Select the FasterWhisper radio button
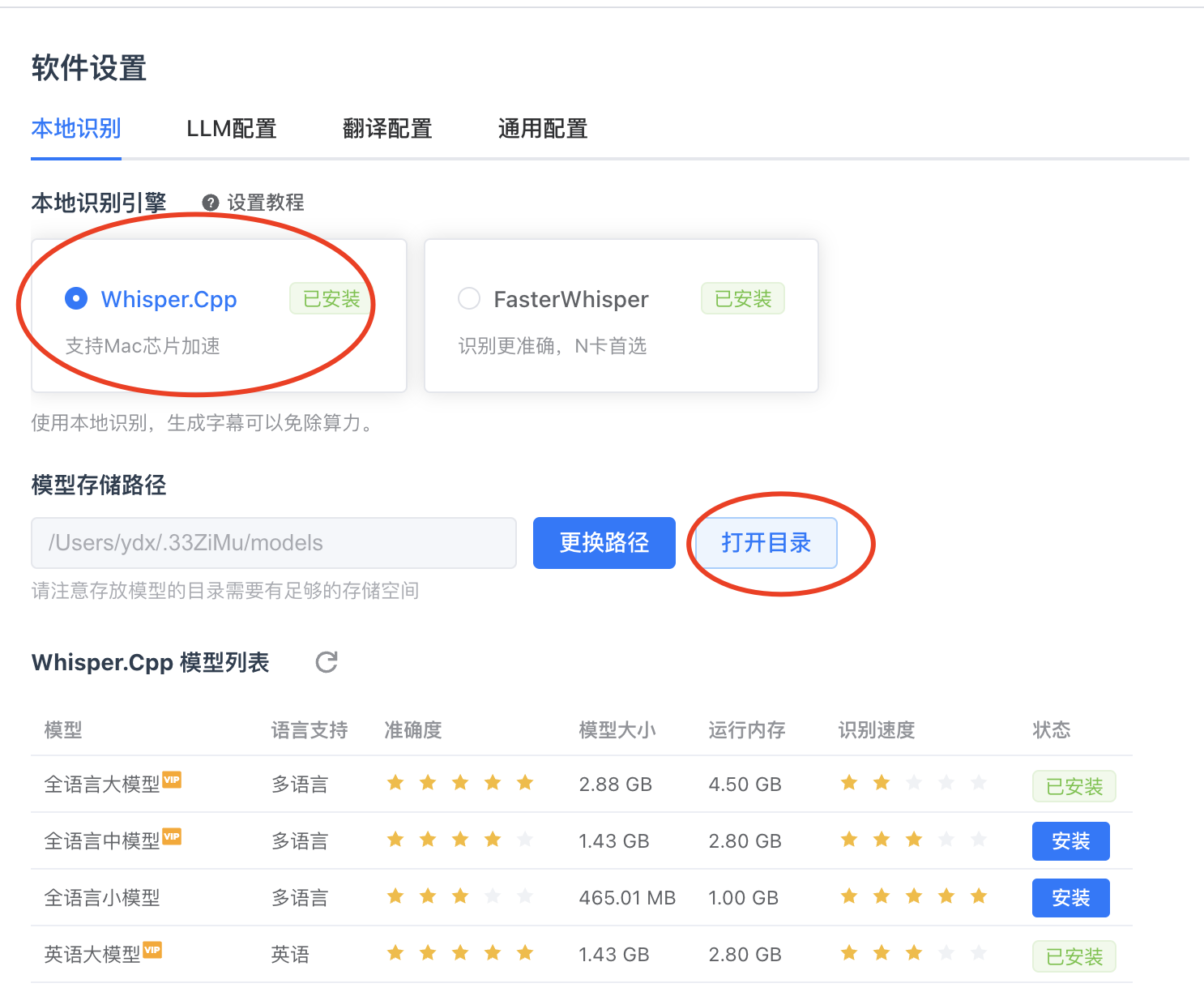 469,299
